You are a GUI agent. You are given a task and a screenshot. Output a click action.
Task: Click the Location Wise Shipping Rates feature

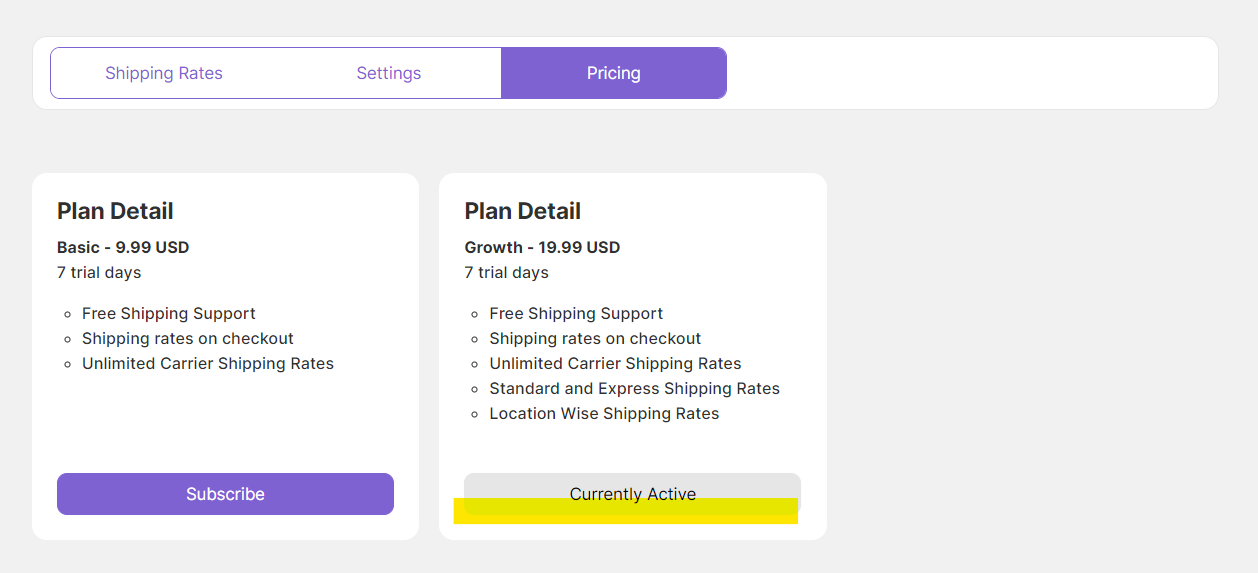[604, 413]
